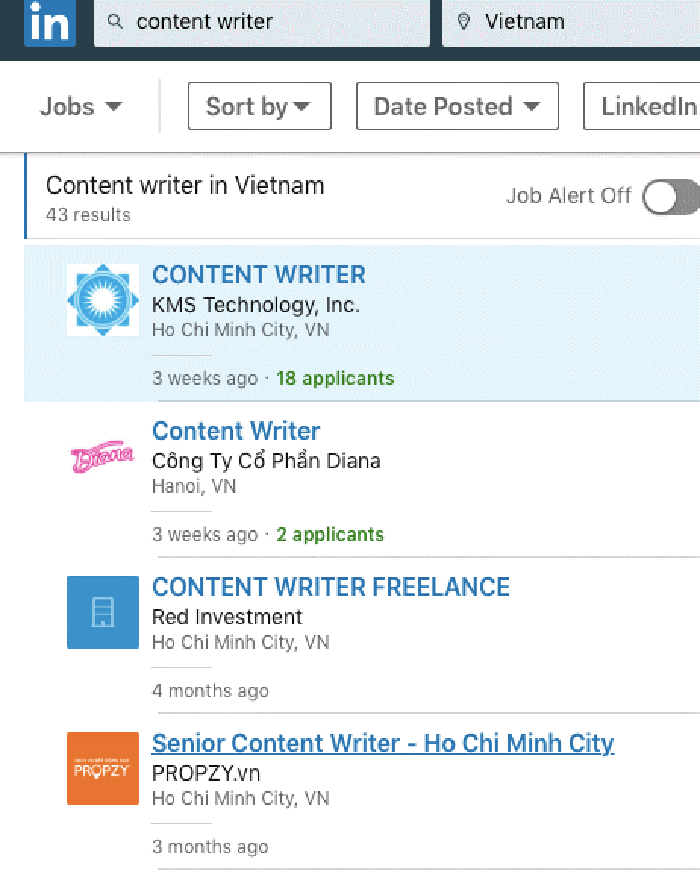The height and width of the screenshot is (870, 700).
Task: Focus the Vietnam location field
Action: coord(571,22)
